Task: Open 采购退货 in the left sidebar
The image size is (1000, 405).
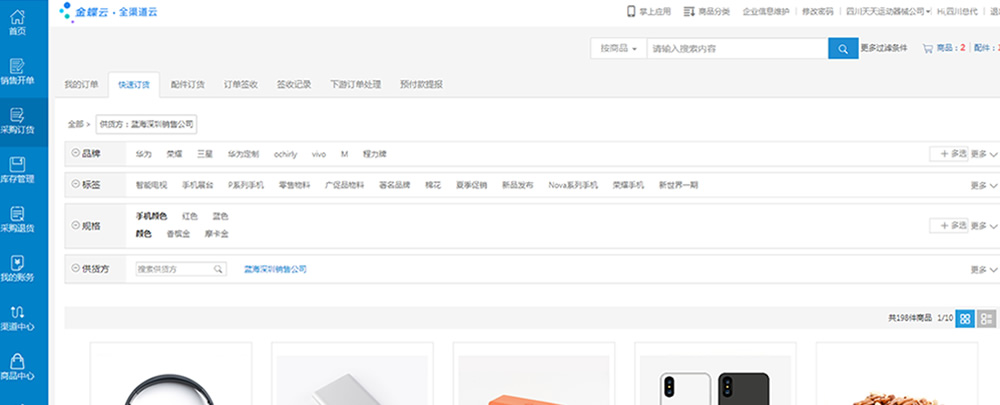Action: coord(18,219)
